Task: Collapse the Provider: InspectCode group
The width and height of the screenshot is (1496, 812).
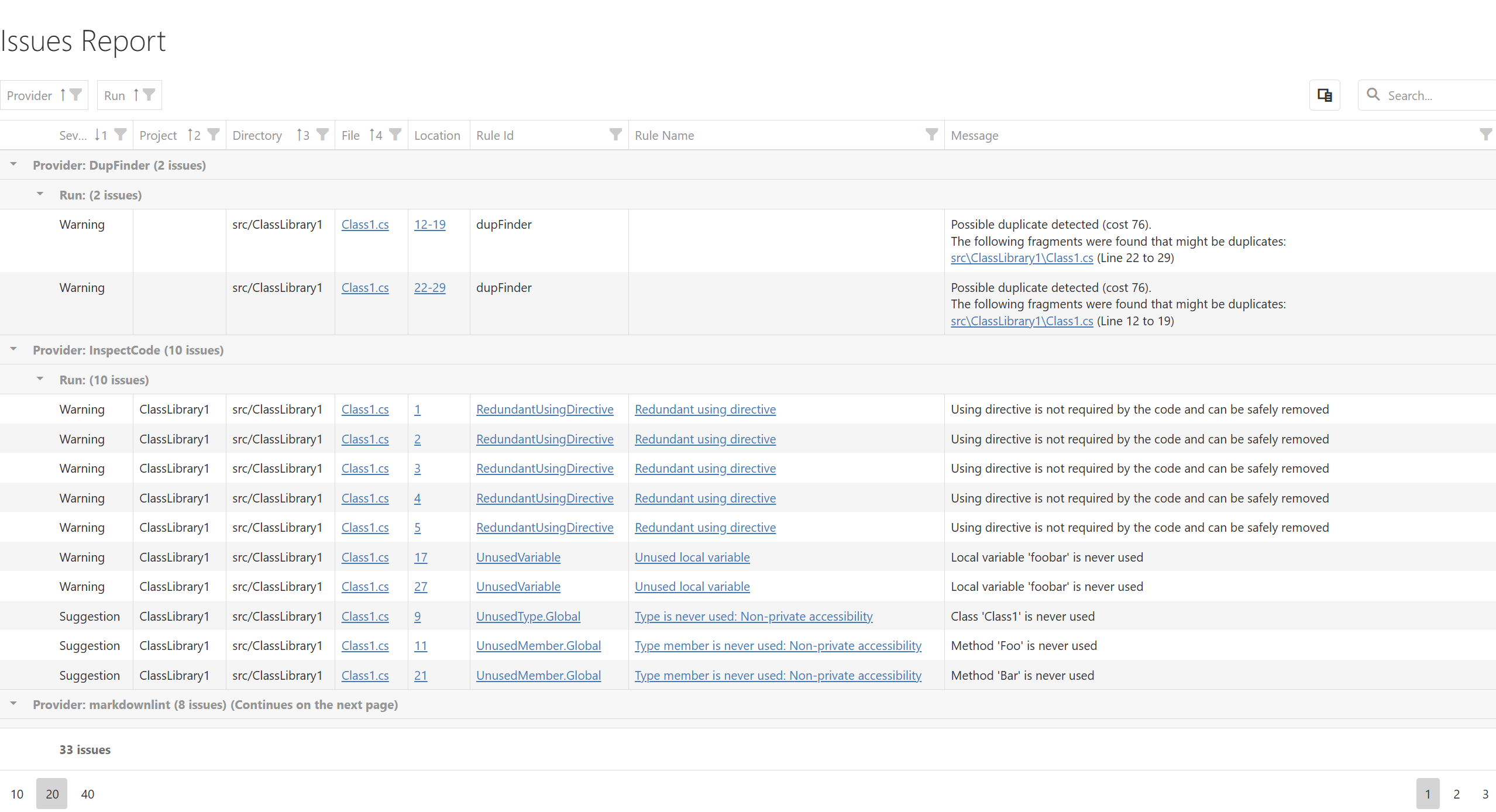Action: [13, 350]
